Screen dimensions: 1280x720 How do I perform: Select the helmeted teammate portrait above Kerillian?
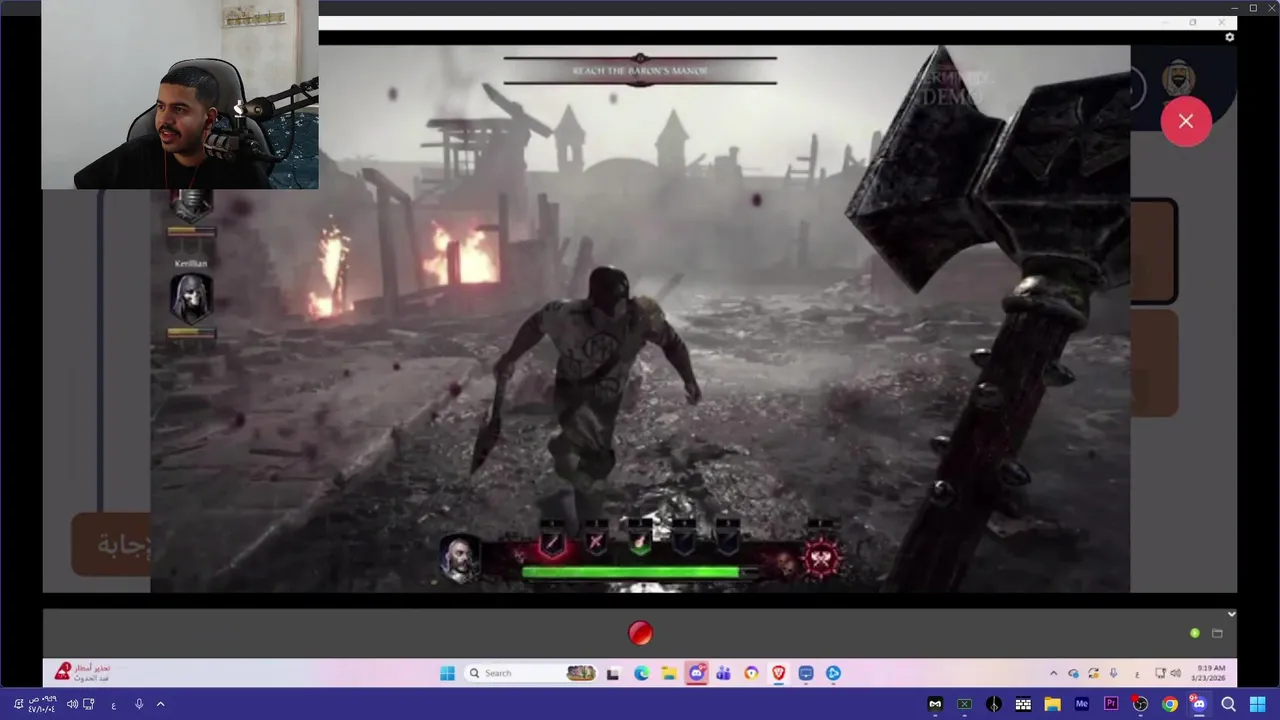tap(190, 204)
